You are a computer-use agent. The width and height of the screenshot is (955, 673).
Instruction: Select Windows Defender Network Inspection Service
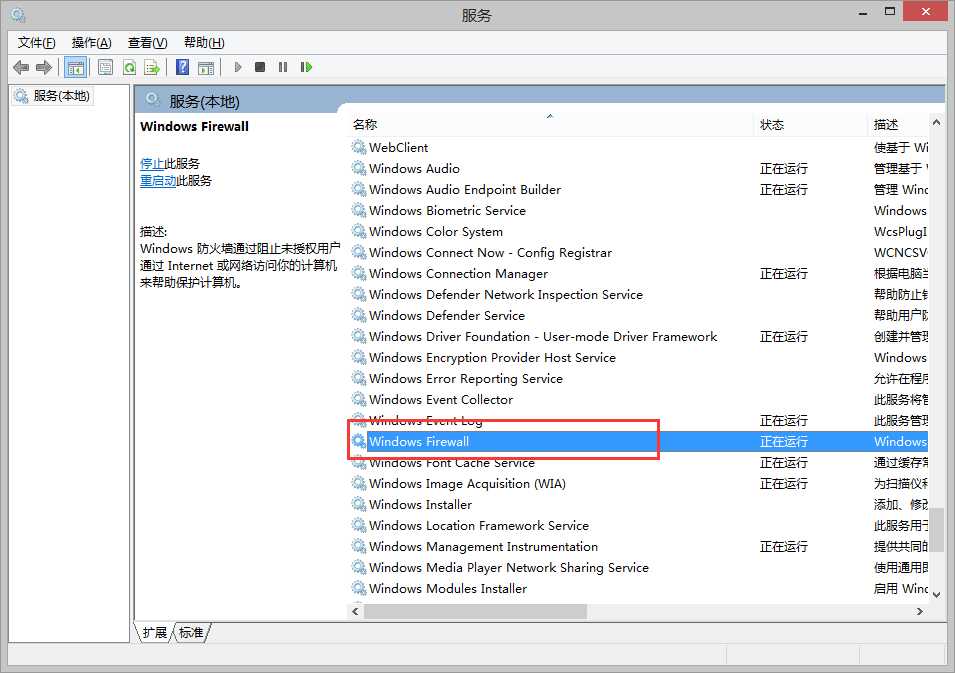pyautogui.click(x=638, y=295)
